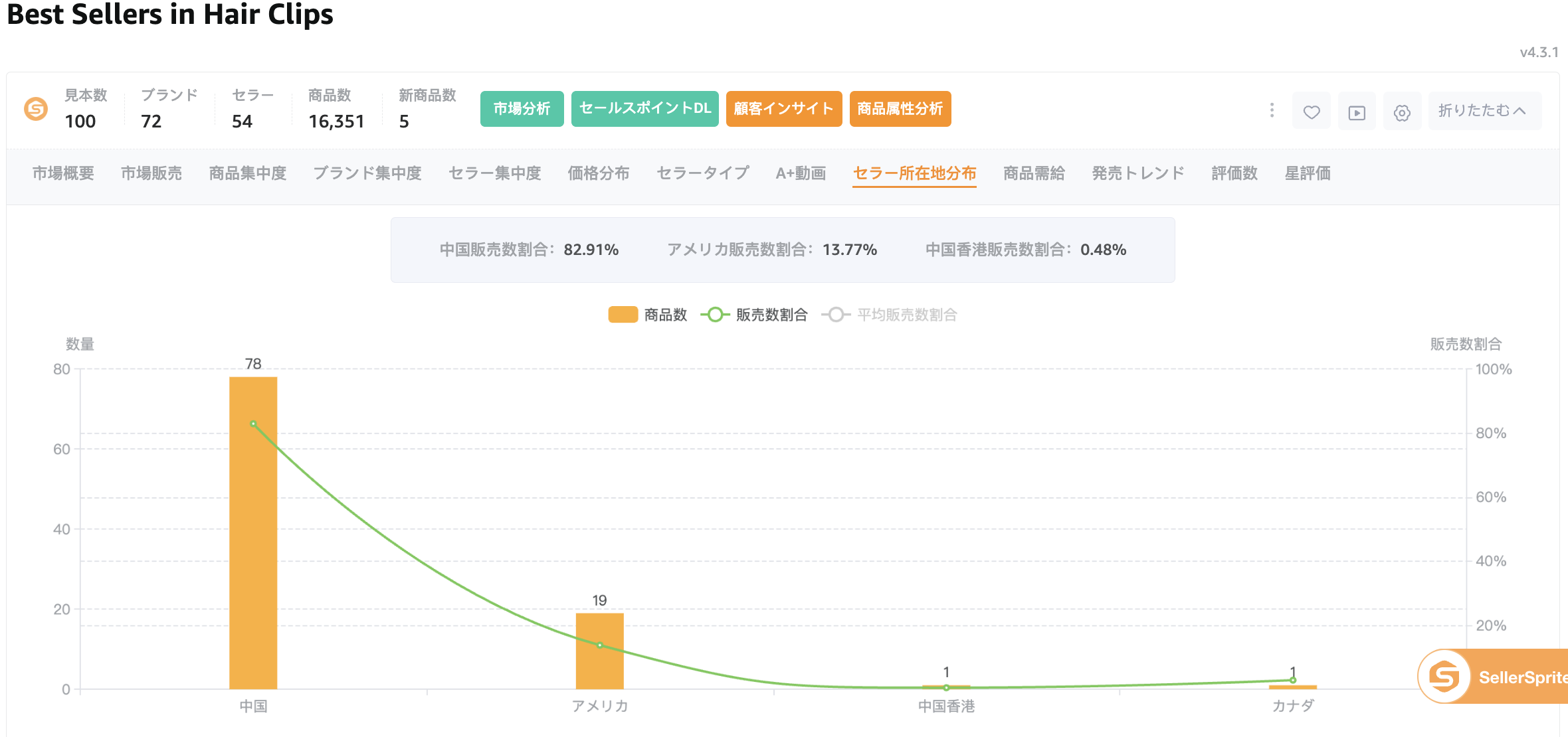1568x737 pixels.
Task: Open the 星評価 tab
Action: [x=1308, y=173]
